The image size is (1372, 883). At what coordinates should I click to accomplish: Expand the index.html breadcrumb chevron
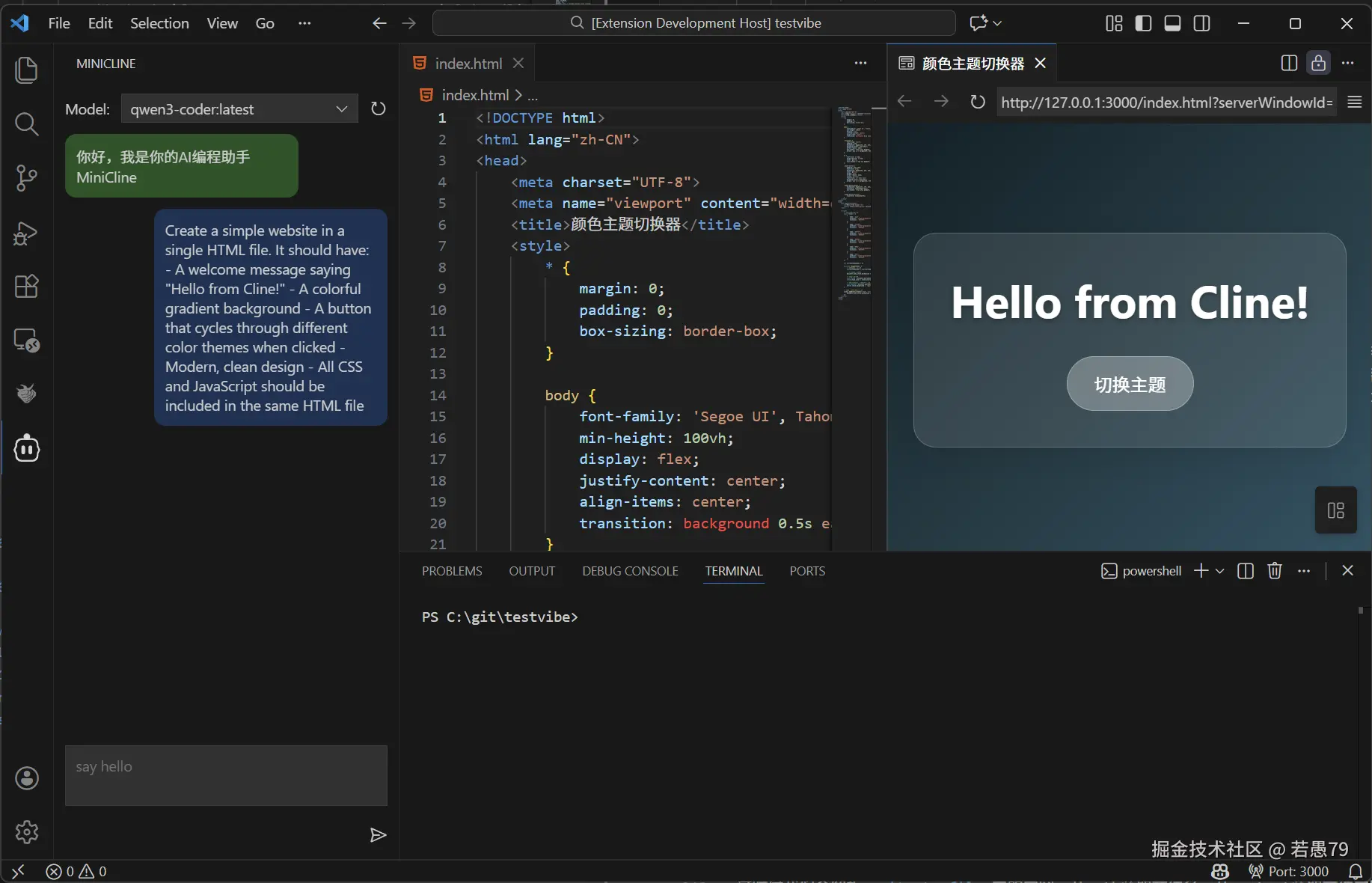tap(518, 95)
